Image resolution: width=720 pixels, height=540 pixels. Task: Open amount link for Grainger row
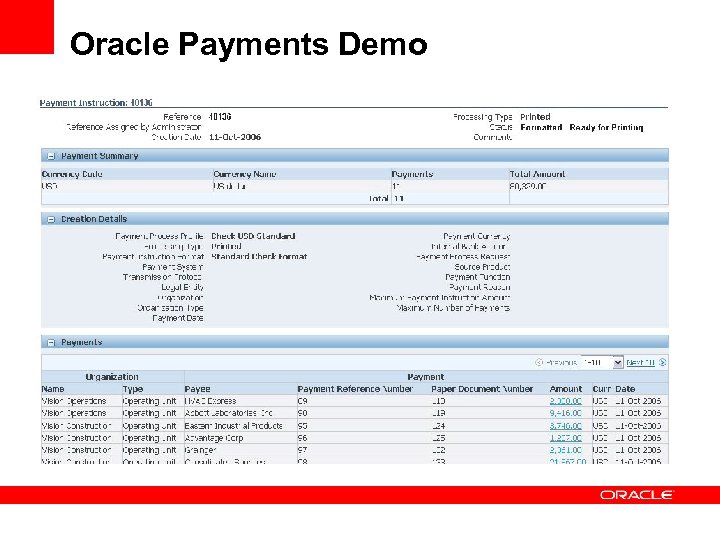(565, 450)
